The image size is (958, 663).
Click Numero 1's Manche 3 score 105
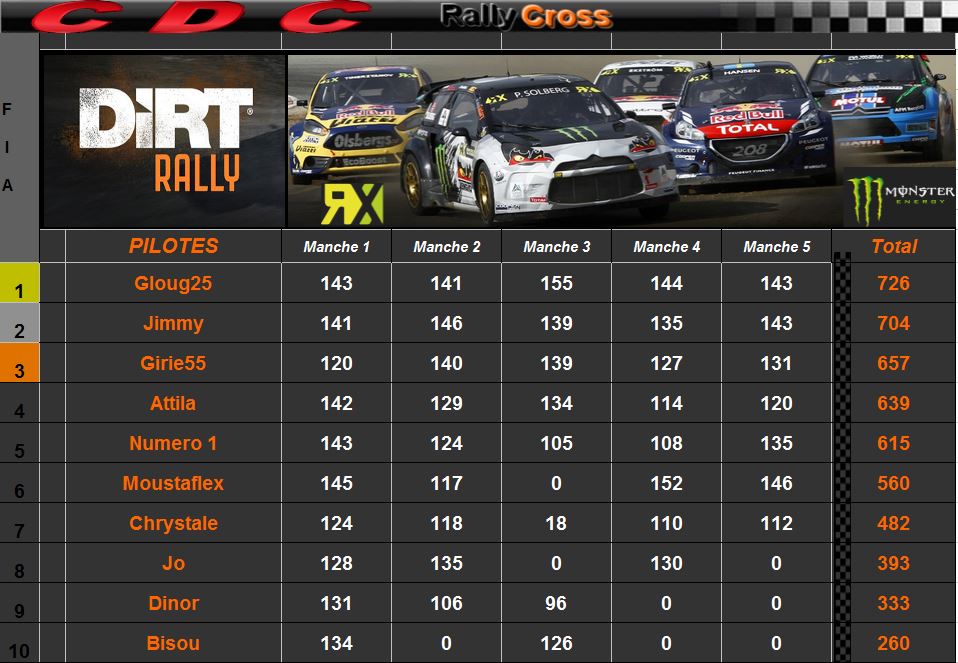click(x=557, y=443)
